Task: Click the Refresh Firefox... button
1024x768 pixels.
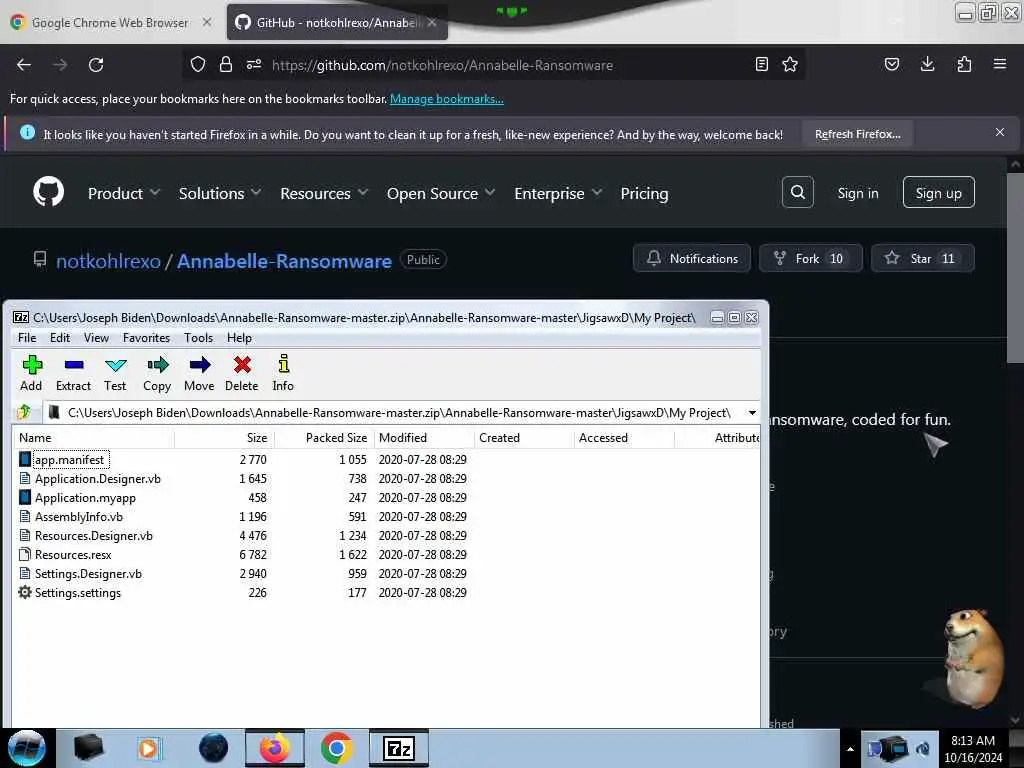Action: tap(857, 134)
